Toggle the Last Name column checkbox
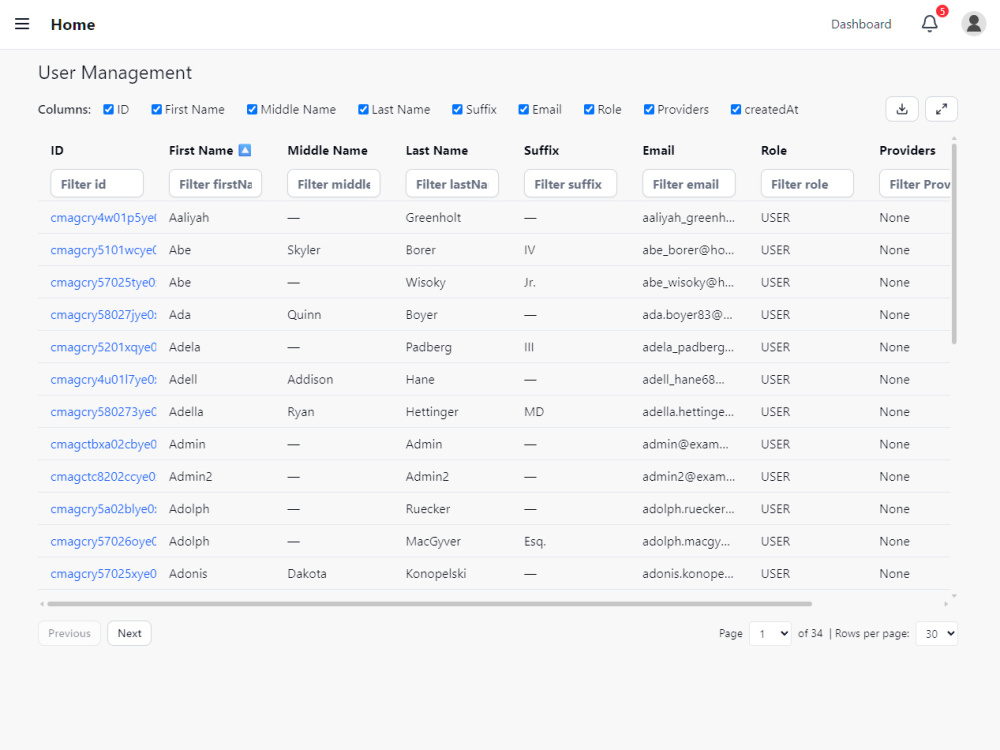The width and height of the screenshot is (1000, 750). 363,110
